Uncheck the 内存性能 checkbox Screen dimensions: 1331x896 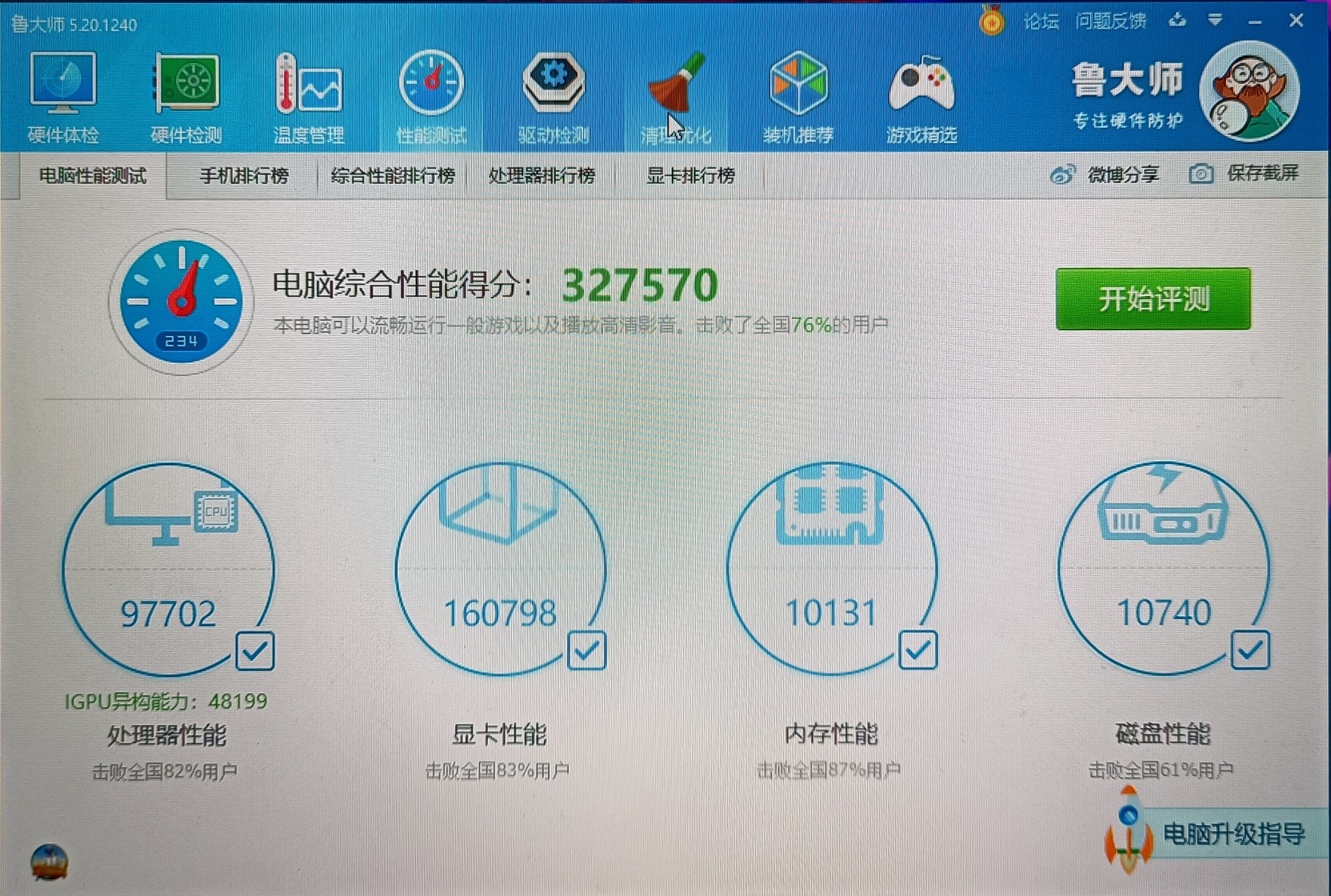pyautogui.click(x=918, y=650)
